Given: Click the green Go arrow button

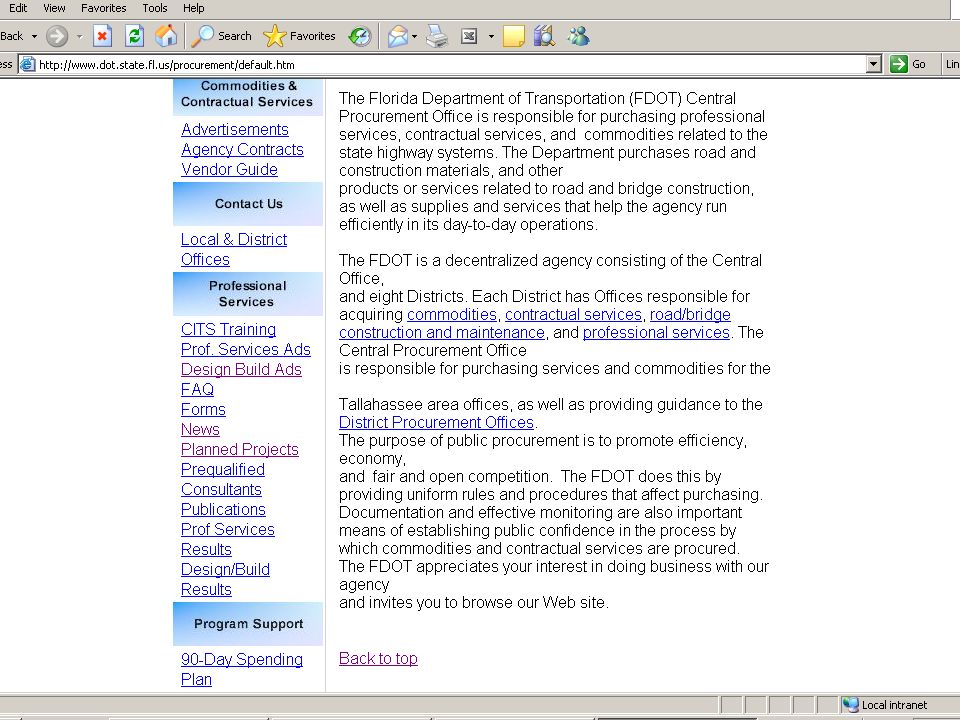Looking at the screenshot, I should (x=899, y=64).
